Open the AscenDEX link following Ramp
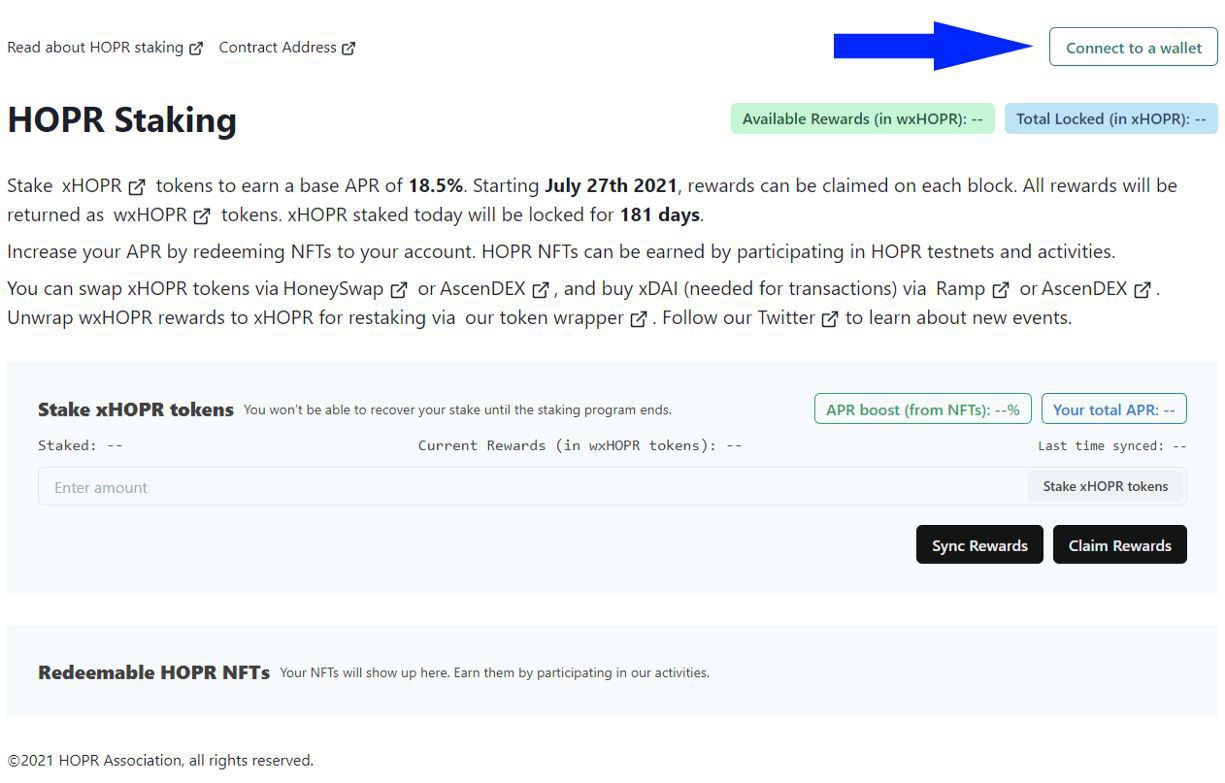1225x783 pixels. pyautogui.click(x=1097, y=289)
